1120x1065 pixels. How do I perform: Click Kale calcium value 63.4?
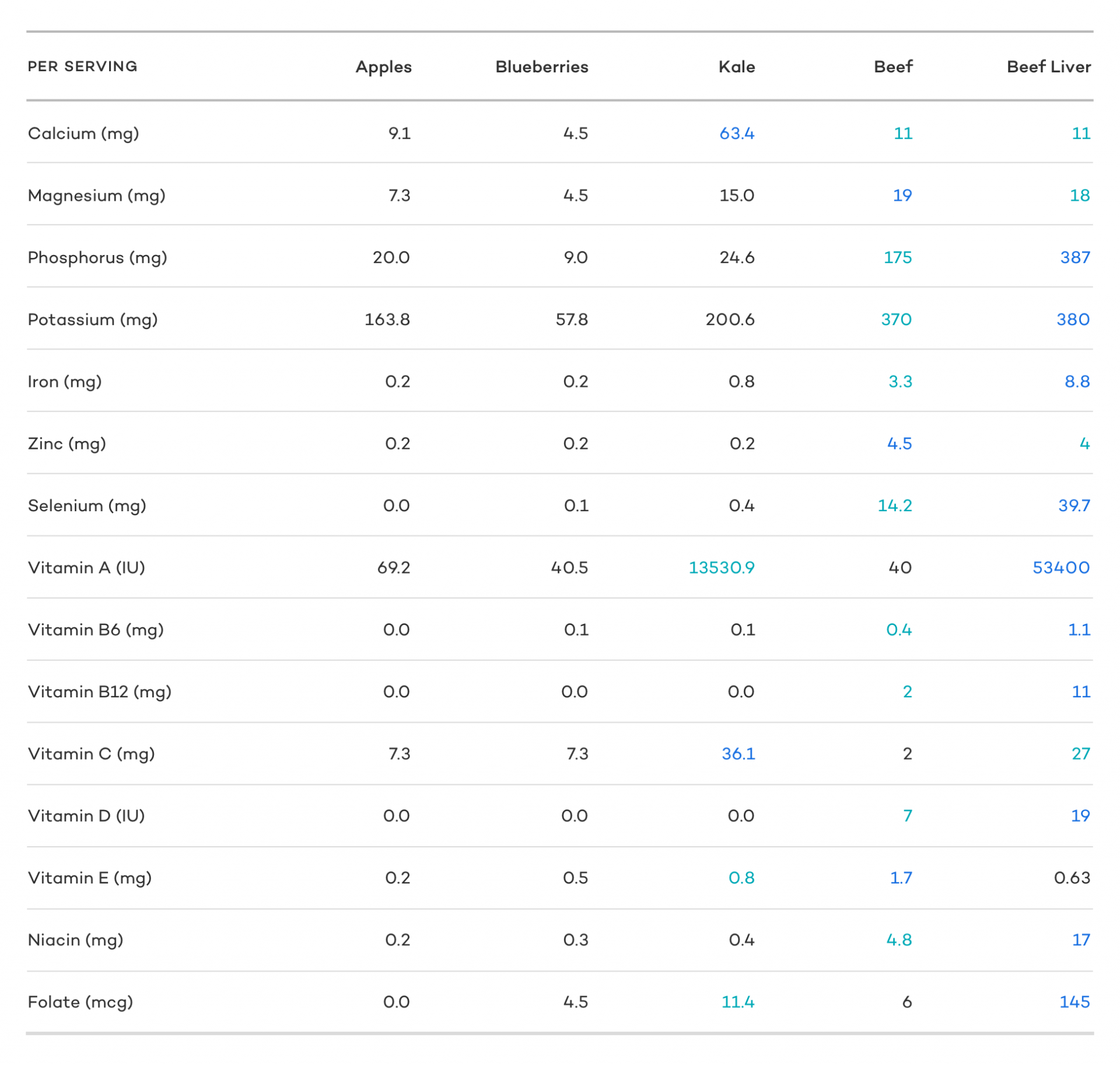click(x=736, y=134)
